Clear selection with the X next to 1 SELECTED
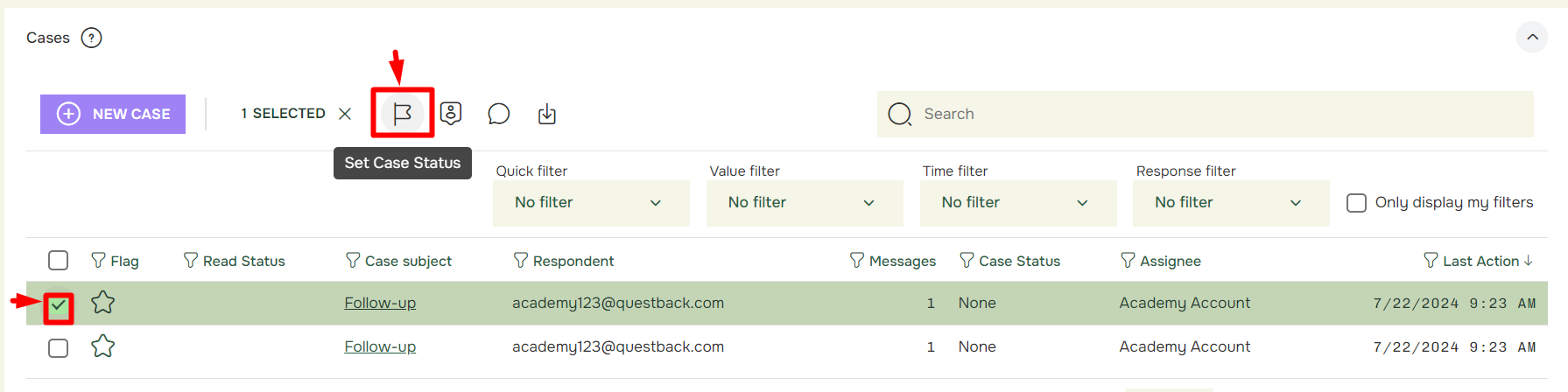1568x392 pixels. click(x=345, y=114)
